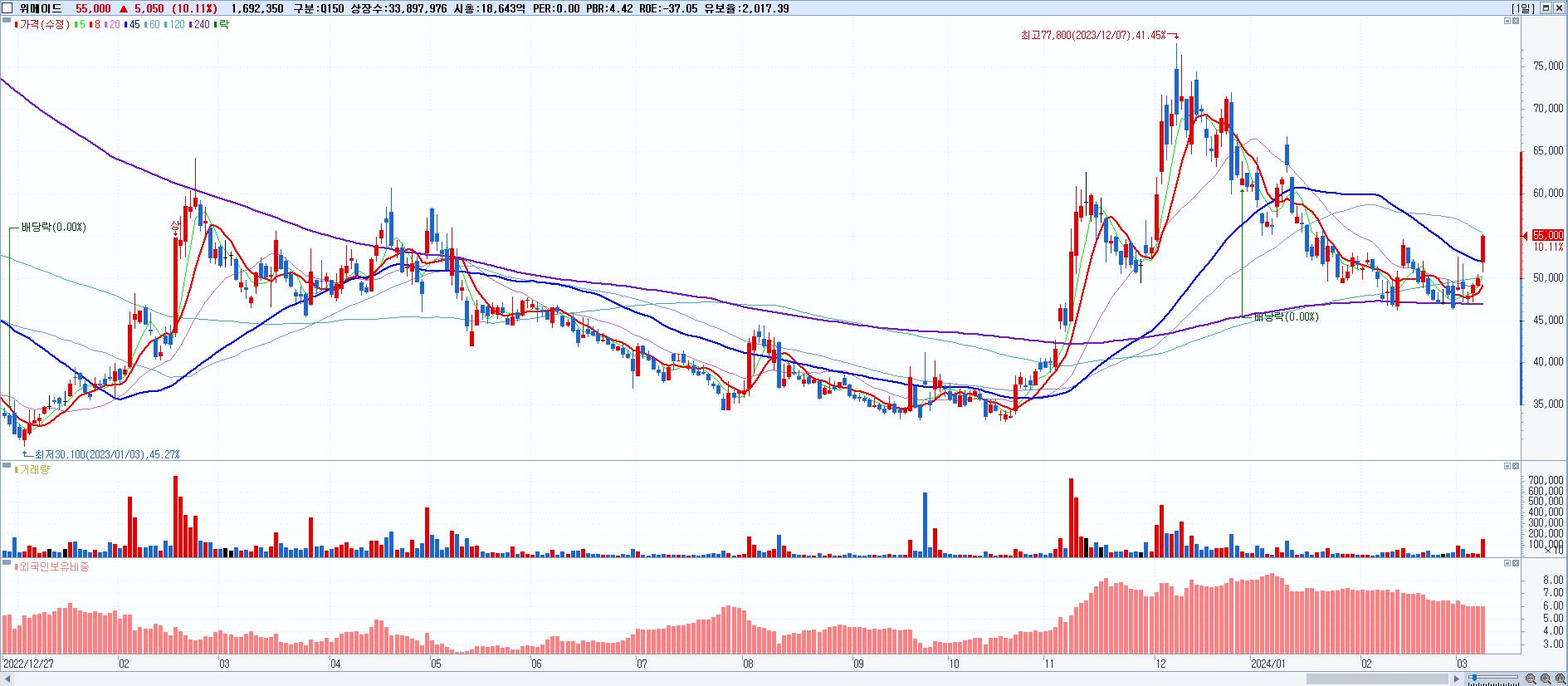
Task: Click the 상장수:33,897,976 shares text
Action: point(398,8)
